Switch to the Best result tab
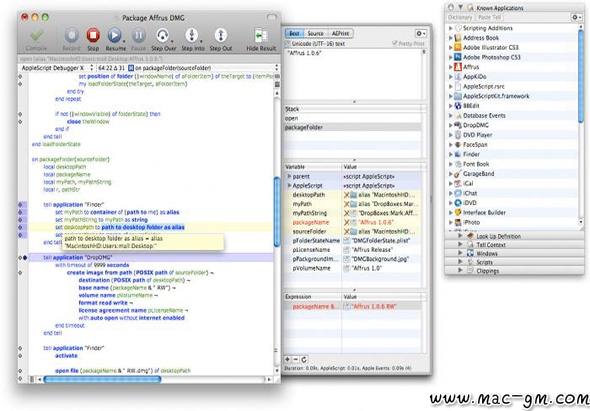Image resolution: width=590 pixels, height=411 pixels. (x=294, y=33)
